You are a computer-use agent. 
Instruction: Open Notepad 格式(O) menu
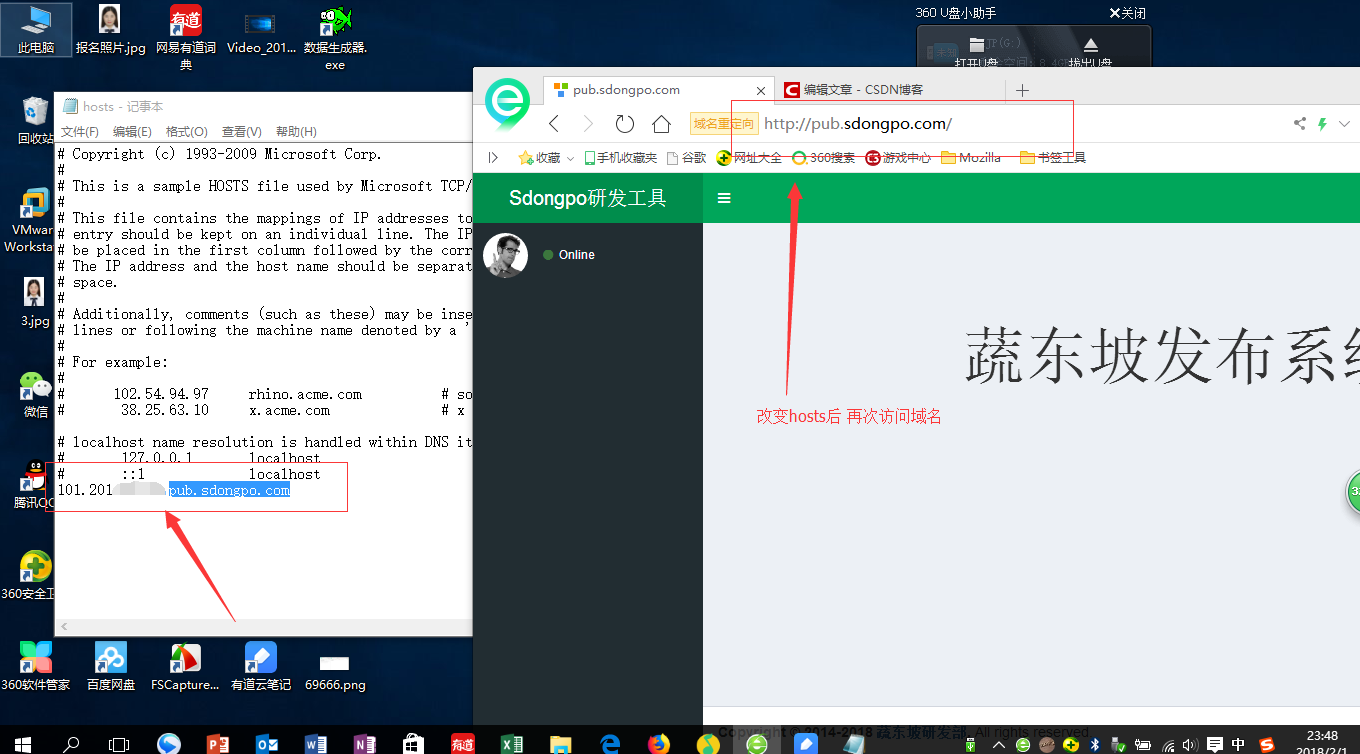(x=186, y=132)
